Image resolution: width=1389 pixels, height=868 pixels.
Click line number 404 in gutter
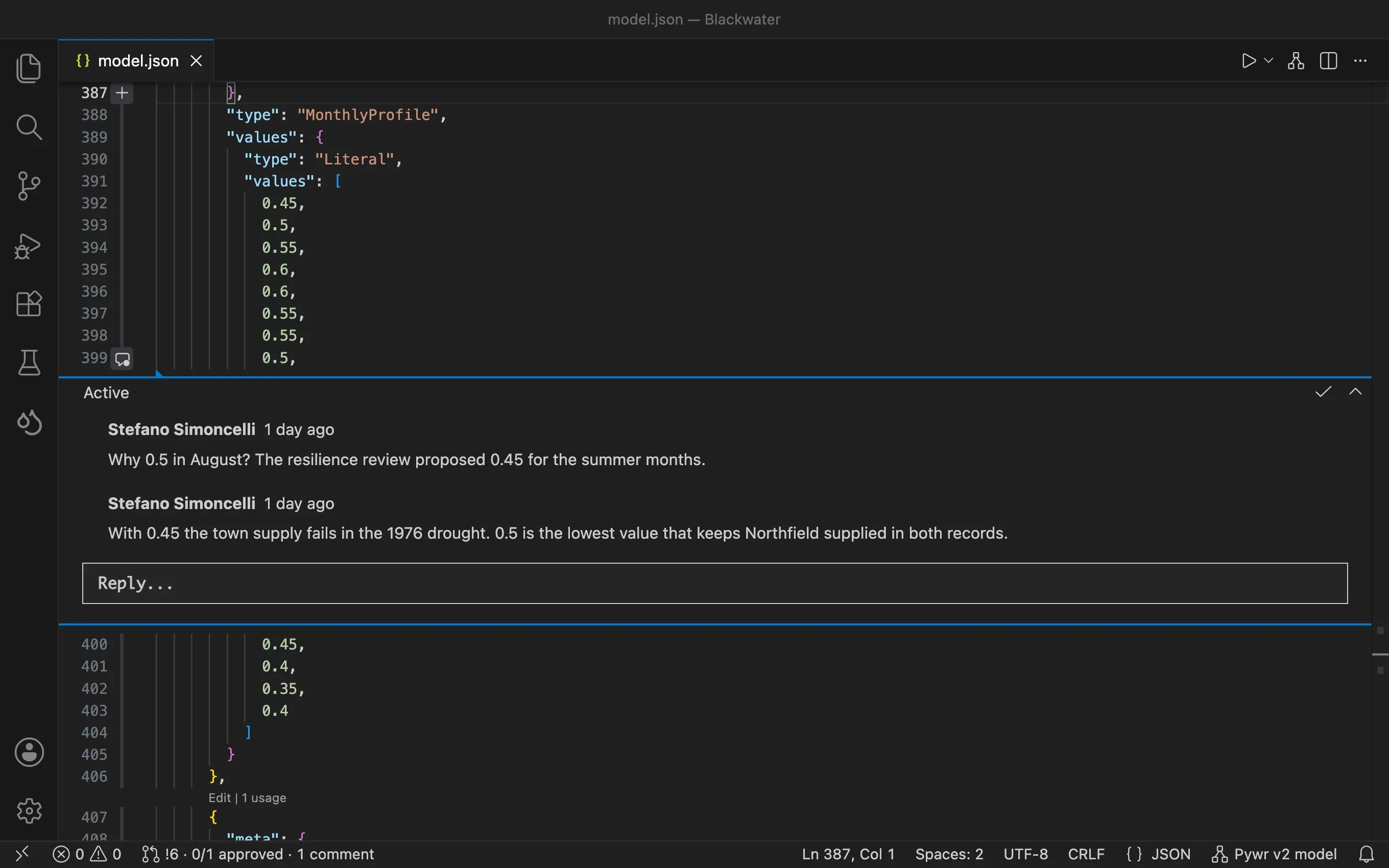pos(94,733)
